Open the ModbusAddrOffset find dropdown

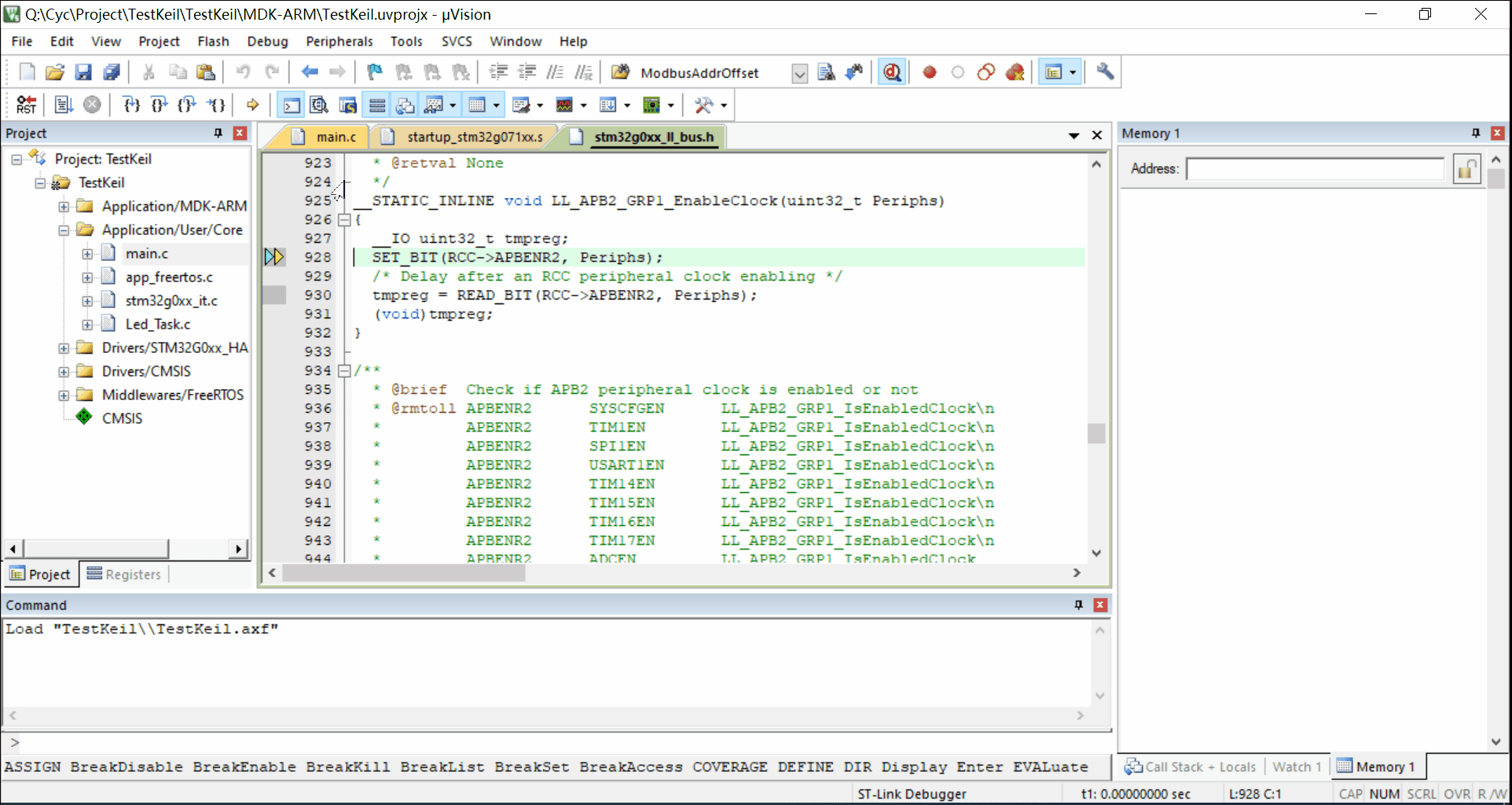[x=799, y=73]
